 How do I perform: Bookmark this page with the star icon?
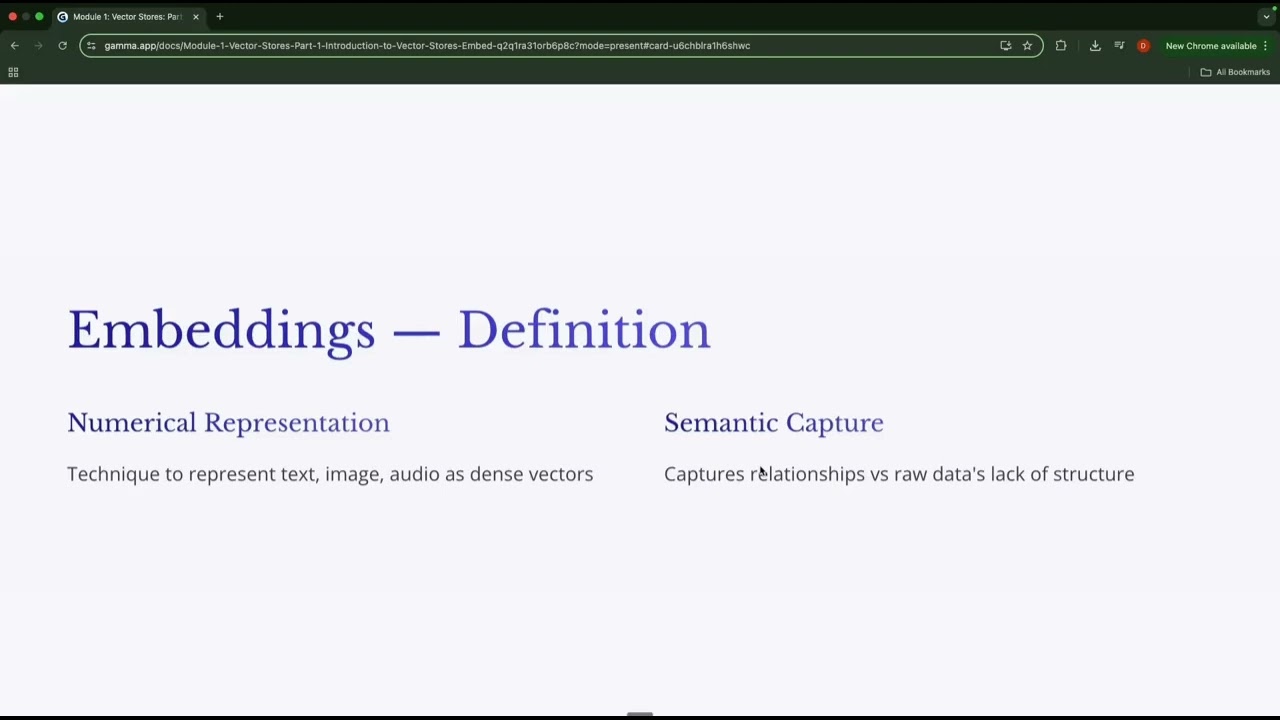pos(1027,45)
